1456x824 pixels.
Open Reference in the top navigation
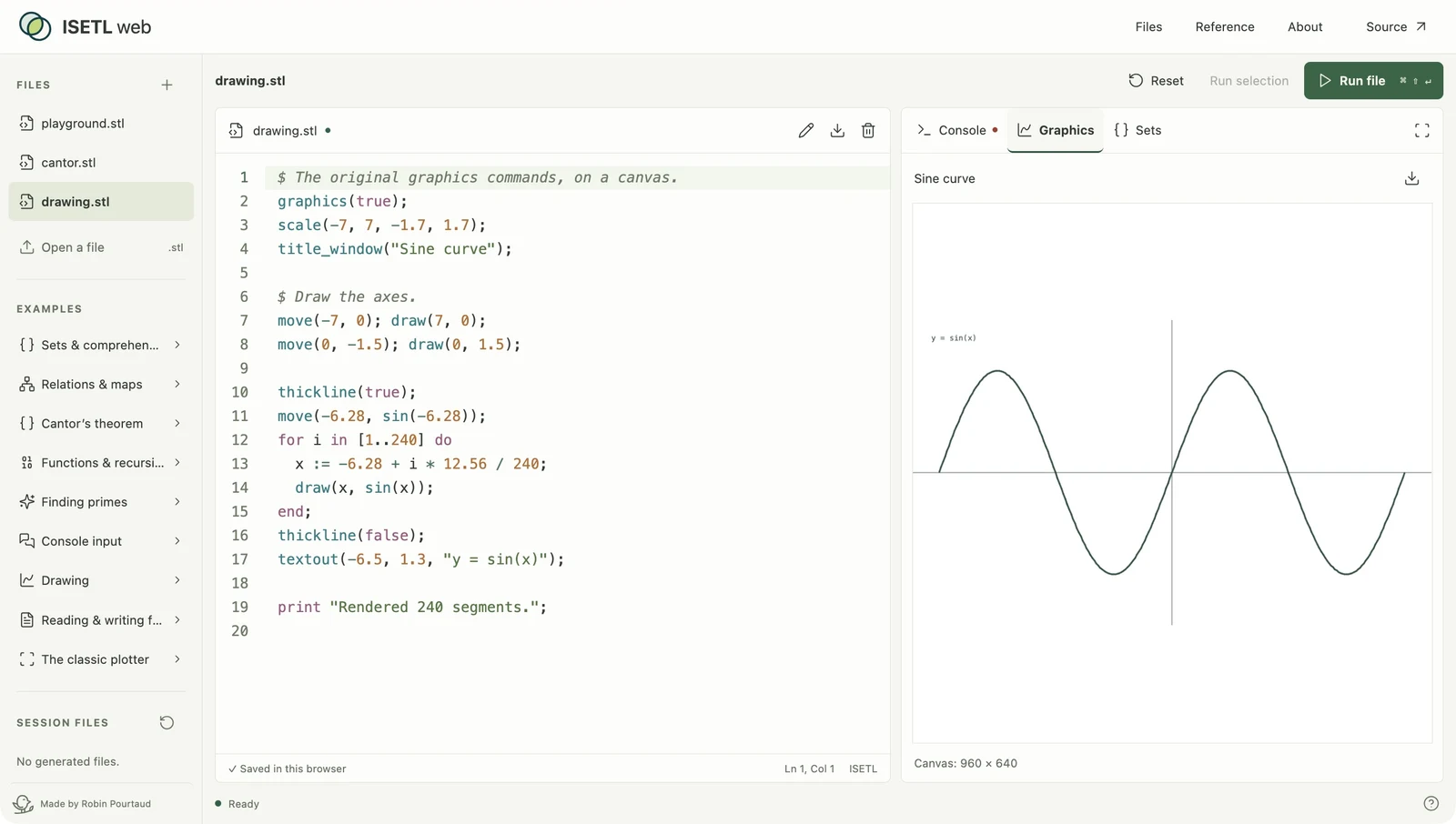coord(1225,26)
